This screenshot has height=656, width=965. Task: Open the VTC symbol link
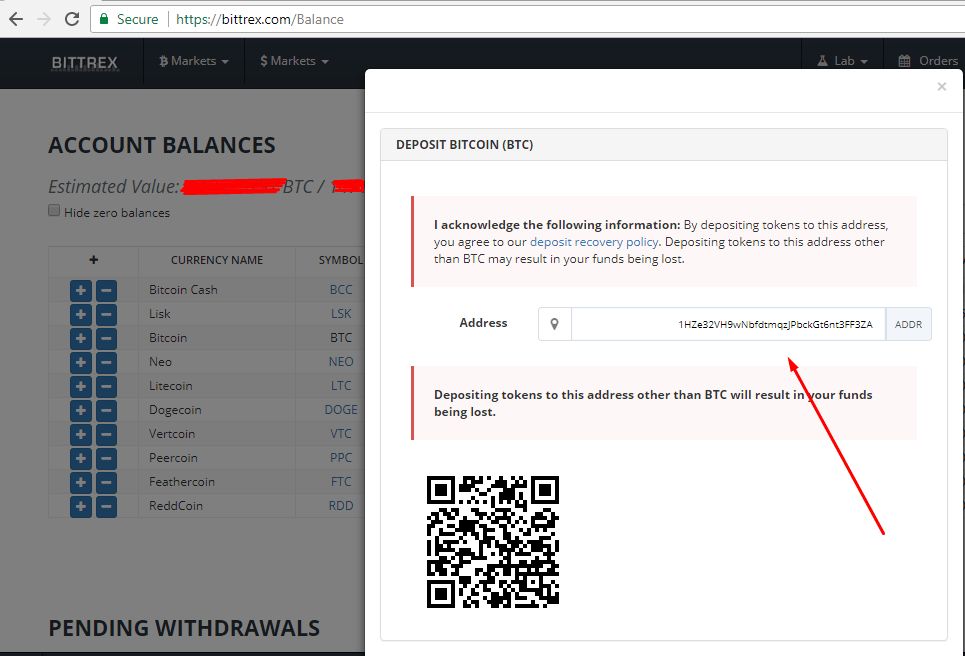coord(341,434)
